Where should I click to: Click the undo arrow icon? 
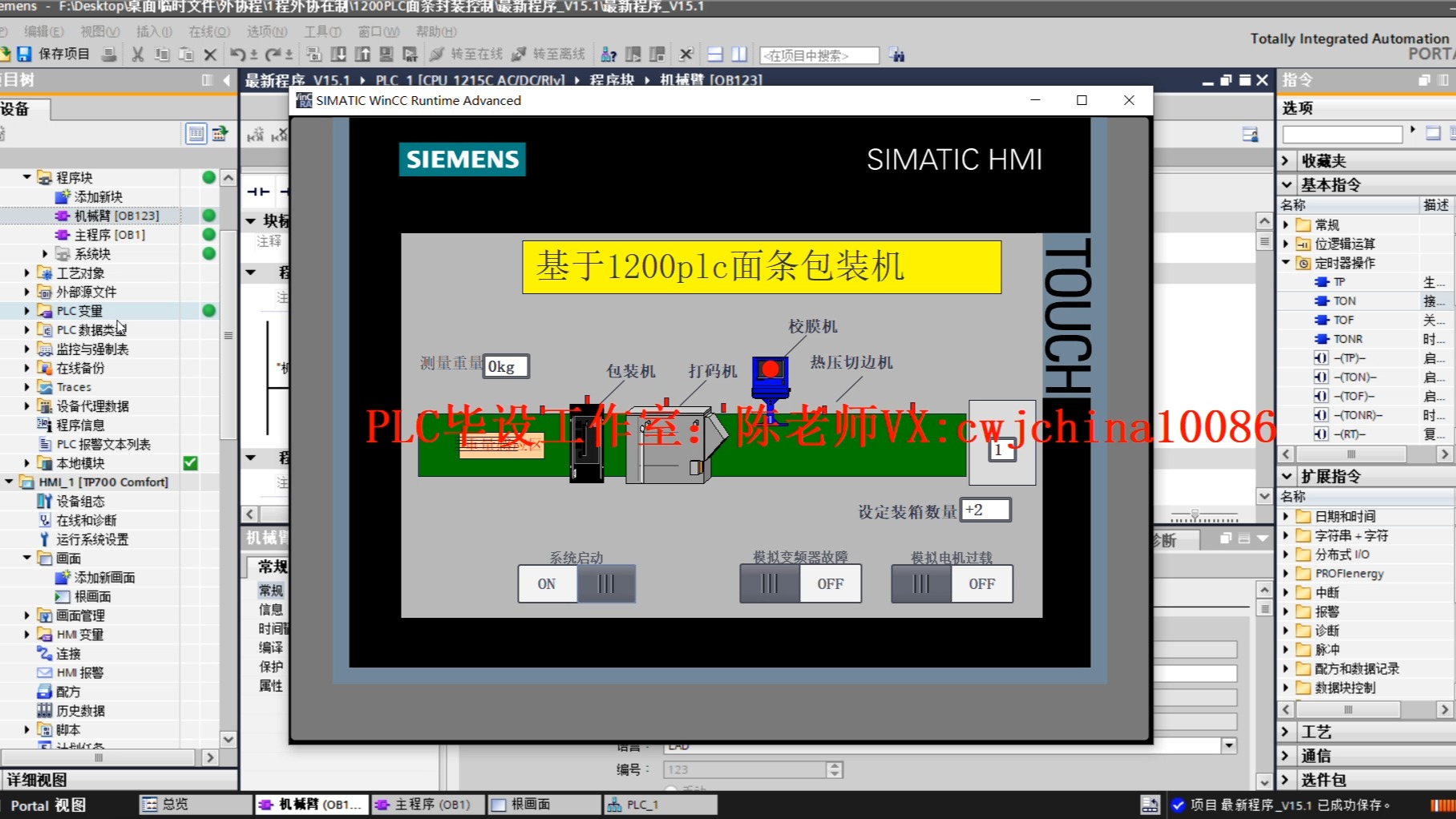pos(237,54)
